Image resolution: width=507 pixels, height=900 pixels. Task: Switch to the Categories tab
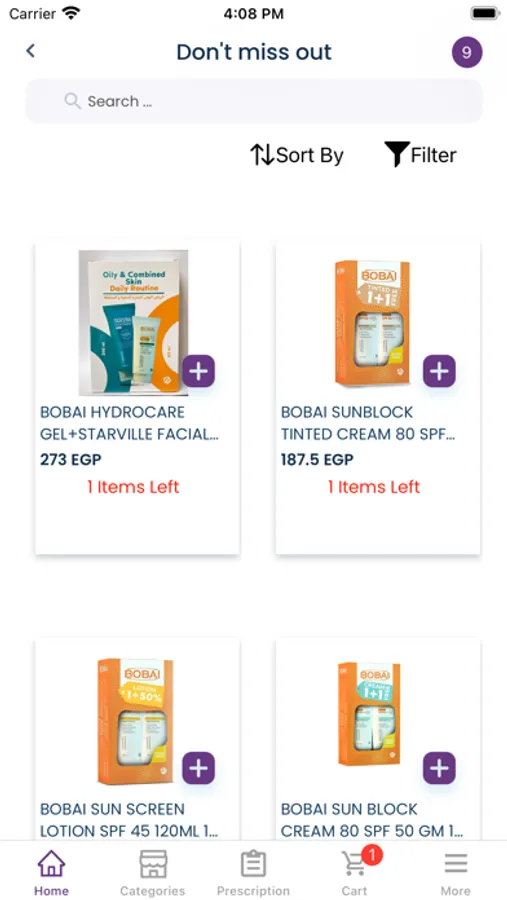coord(152,872)
